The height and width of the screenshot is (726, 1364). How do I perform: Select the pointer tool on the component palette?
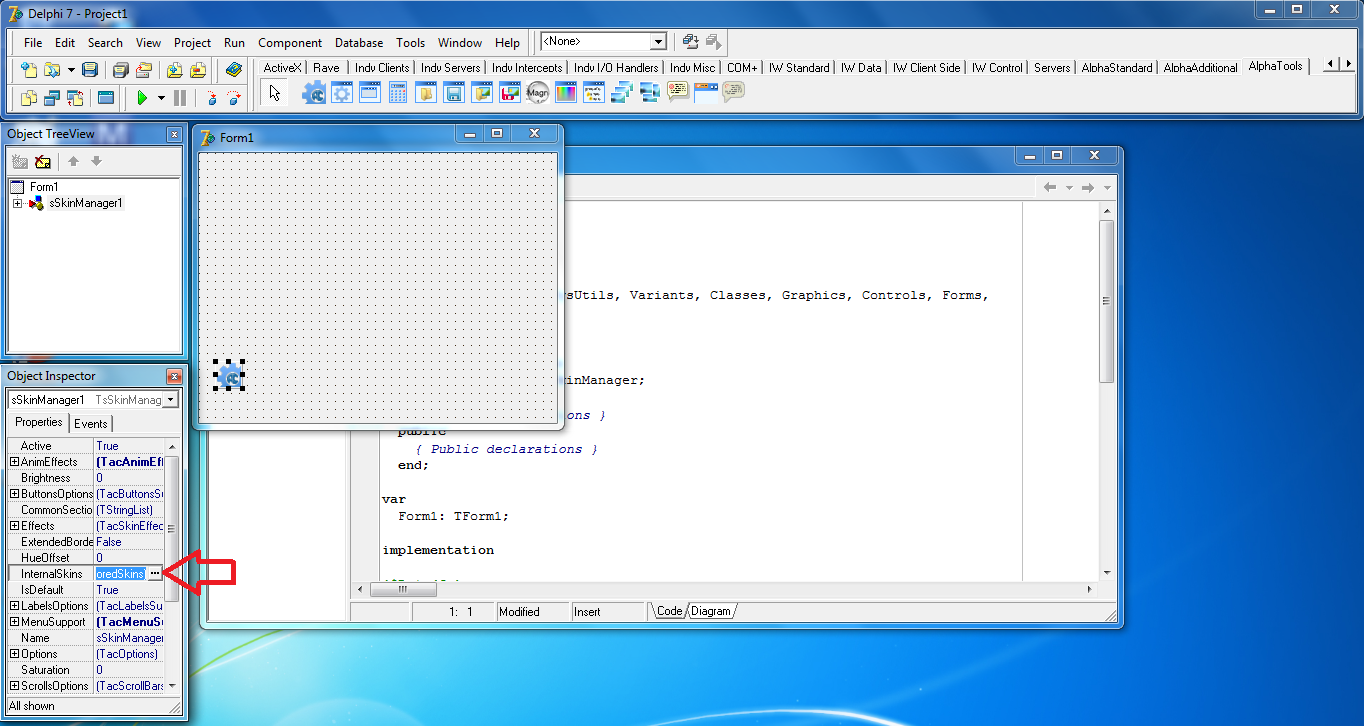[272, 92]
